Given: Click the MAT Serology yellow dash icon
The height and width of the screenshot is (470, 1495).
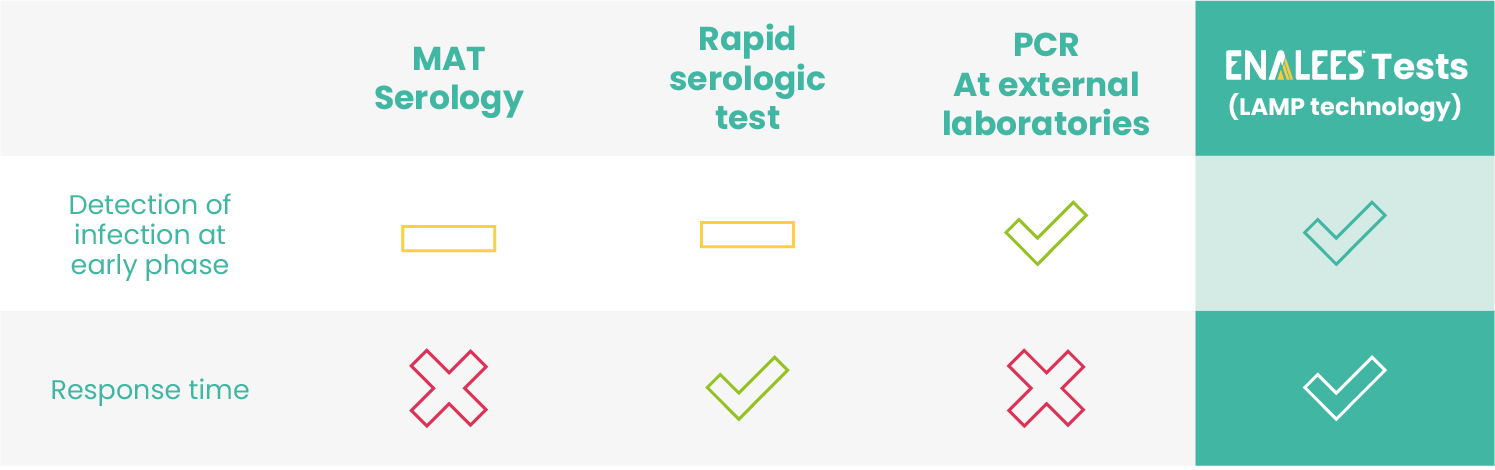Looking at the screenshot, I should tap(448, 238).
